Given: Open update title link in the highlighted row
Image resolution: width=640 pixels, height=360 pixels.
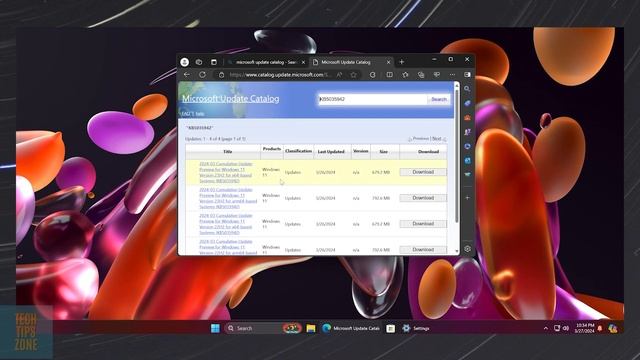Looking at the screenshot, I should click(x=226, y=172).
